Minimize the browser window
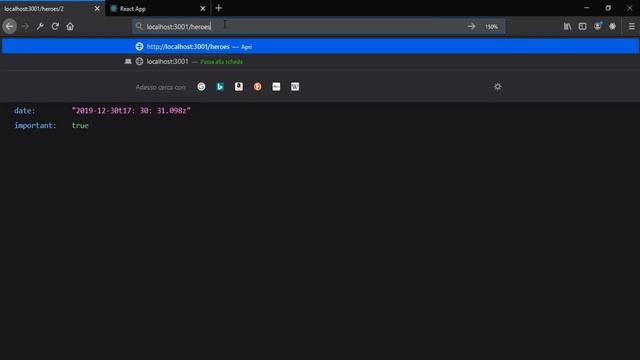640x360 pixels. [587, 8]
